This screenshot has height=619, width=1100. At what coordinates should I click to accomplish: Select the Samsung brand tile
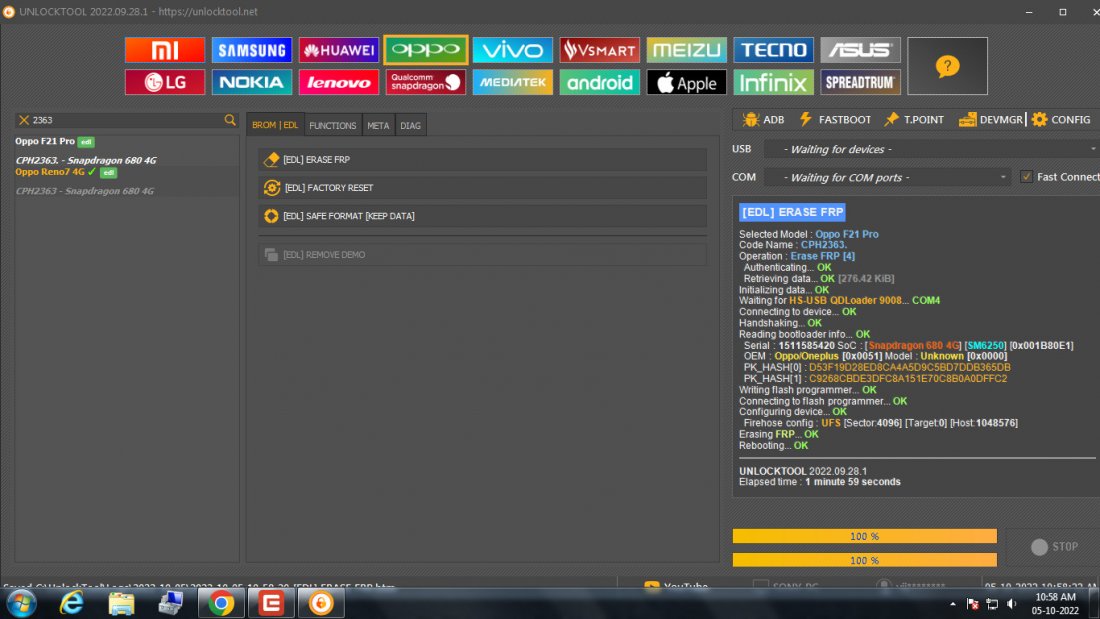click(252, 50)
